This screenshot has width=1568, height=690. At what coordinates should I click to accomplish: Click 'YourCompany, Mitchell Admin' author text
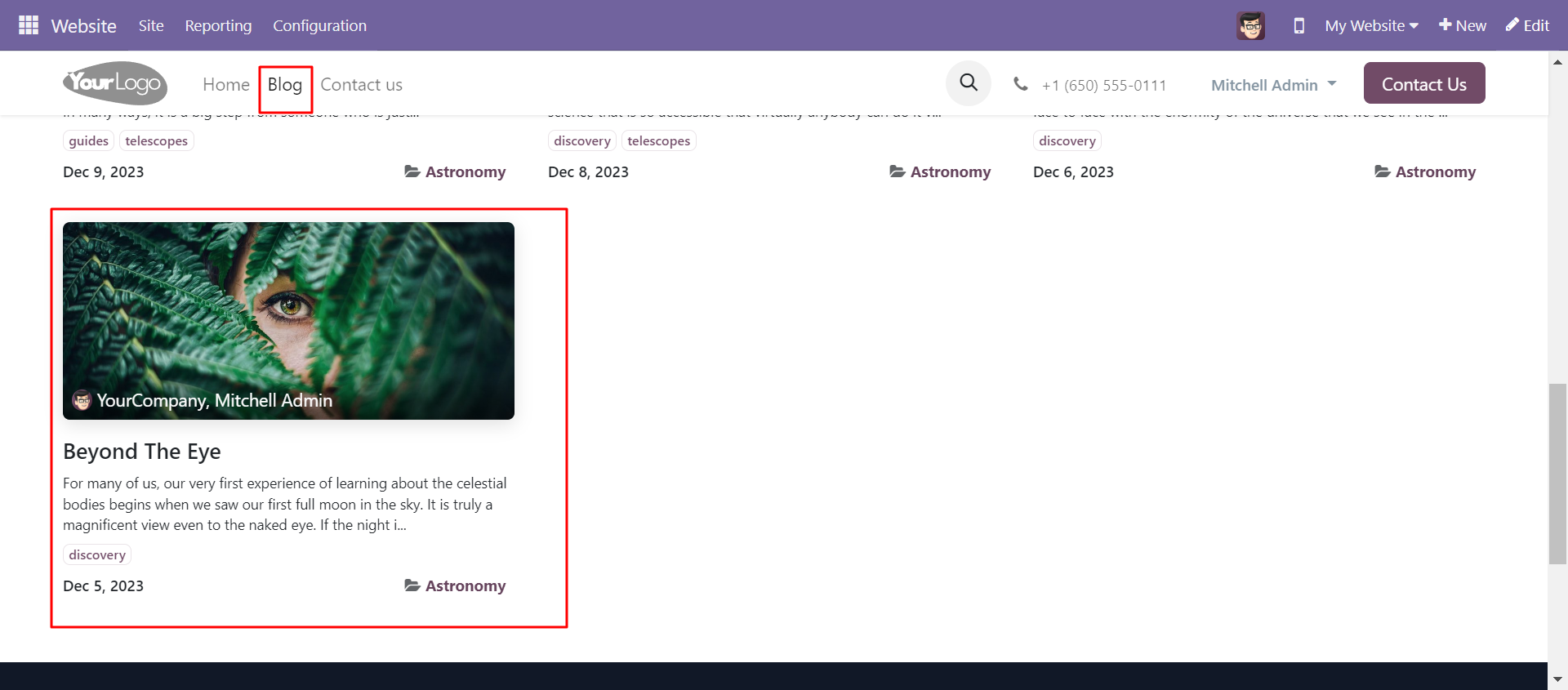coord(215,400)
